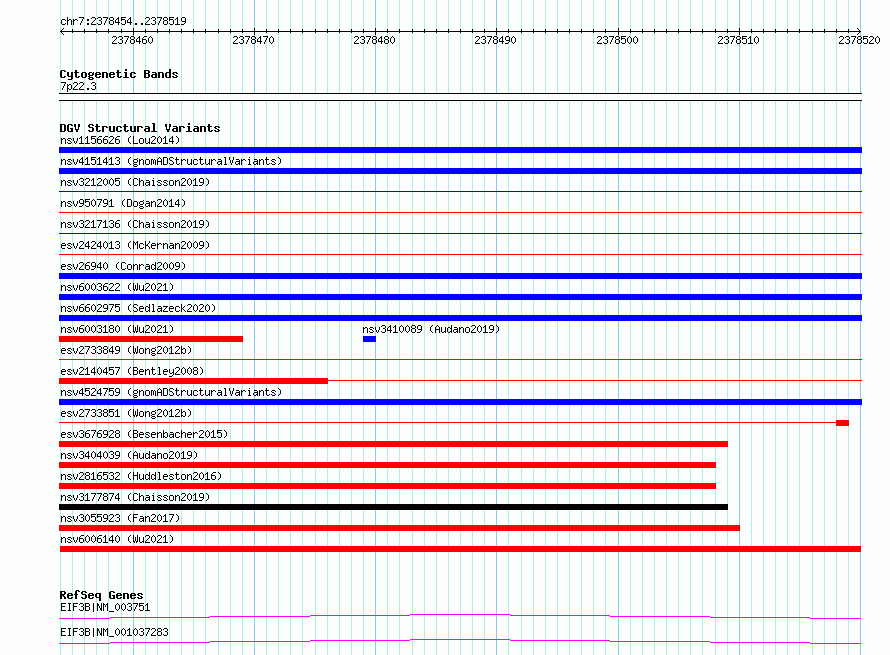Click the blue bar of nsv6602975
The height and width of the screenshot is (655, 890).
[x=460, y=318]
